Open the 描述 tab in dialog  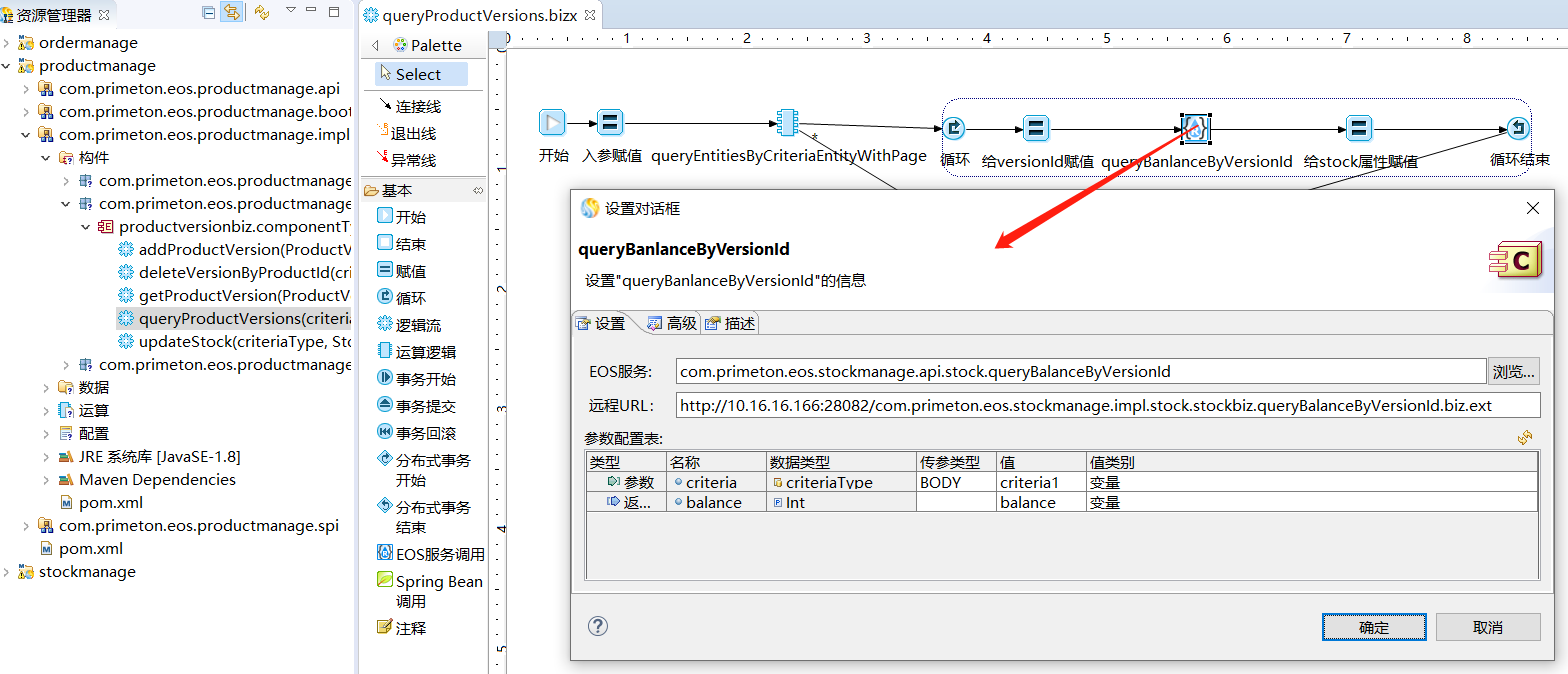[x=731, y=323]
